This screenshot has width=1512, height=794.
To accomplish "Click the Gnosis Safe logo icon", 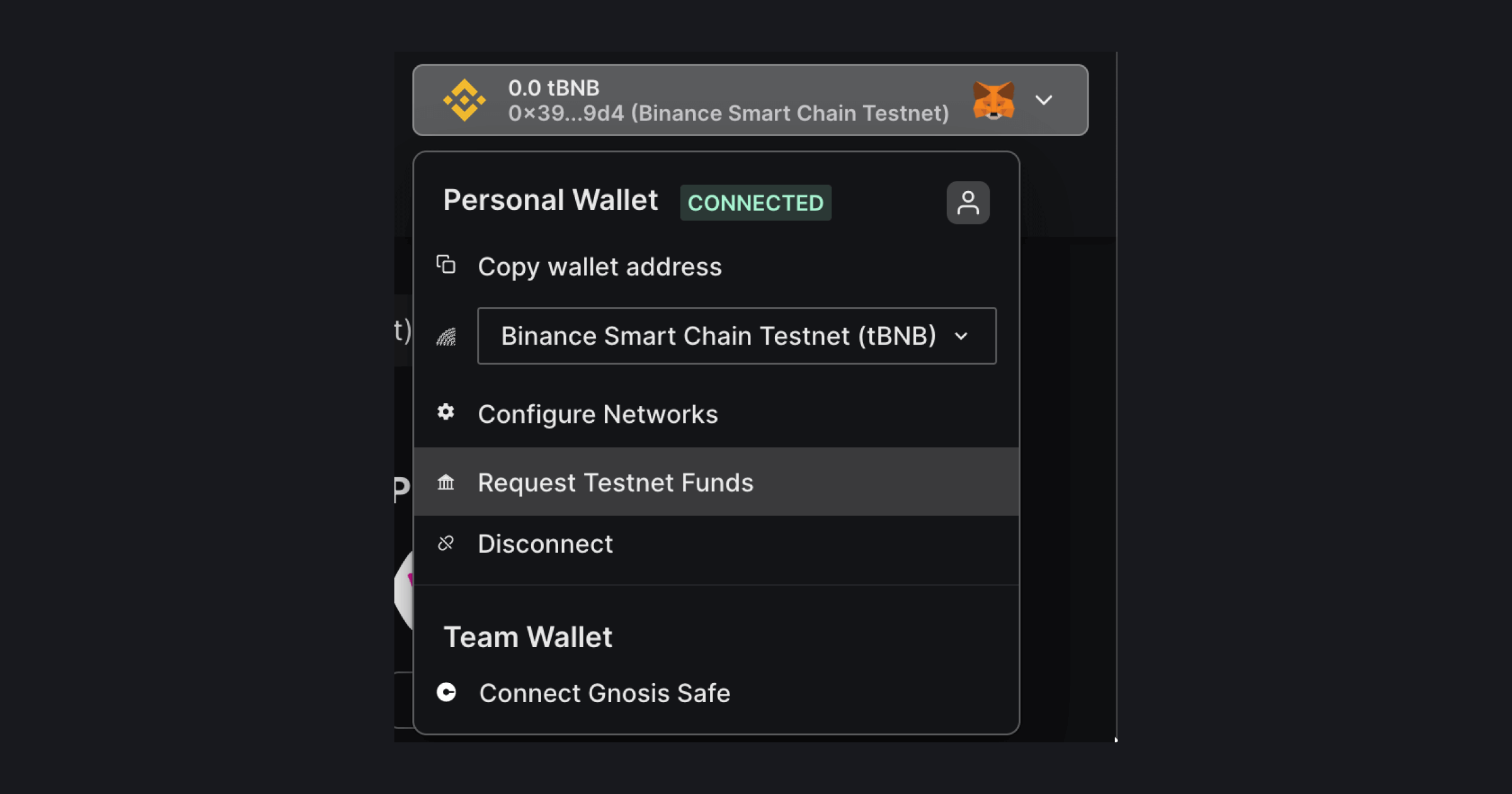I will 447,692.
